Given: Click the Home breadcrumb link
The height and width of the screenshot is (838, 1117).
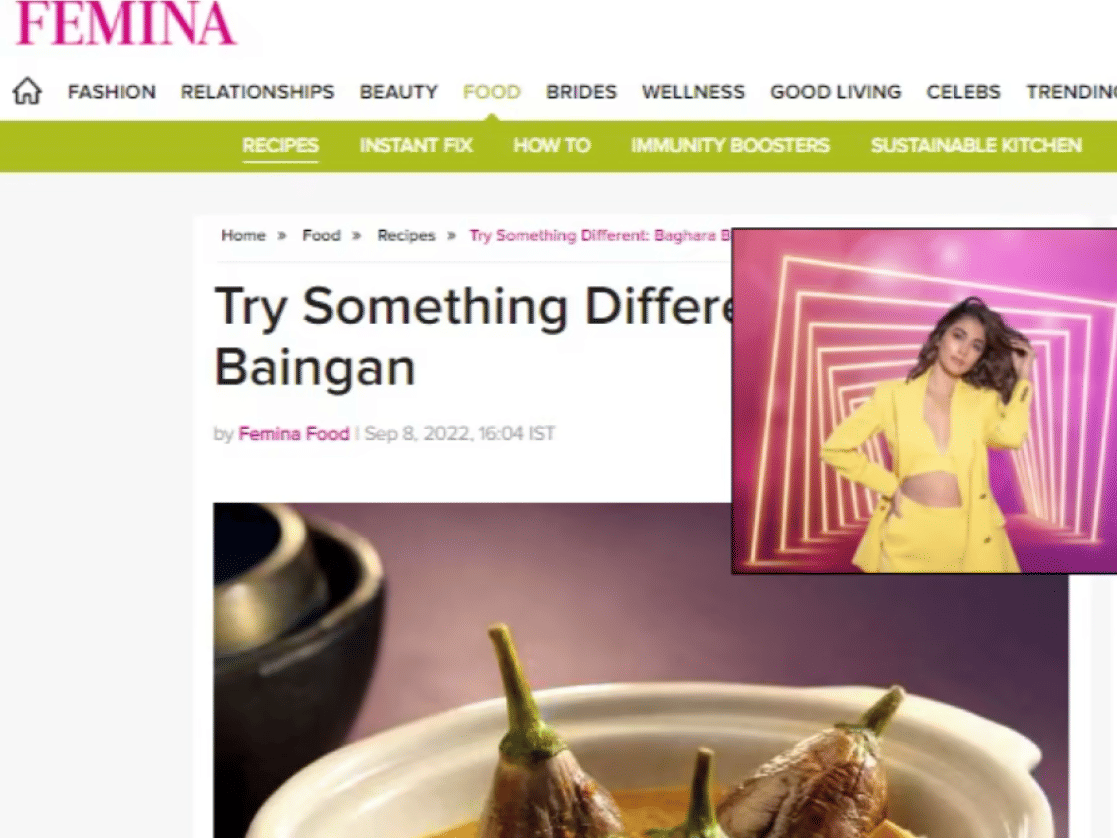Looking at the screenshot, I should pos(243,235).
